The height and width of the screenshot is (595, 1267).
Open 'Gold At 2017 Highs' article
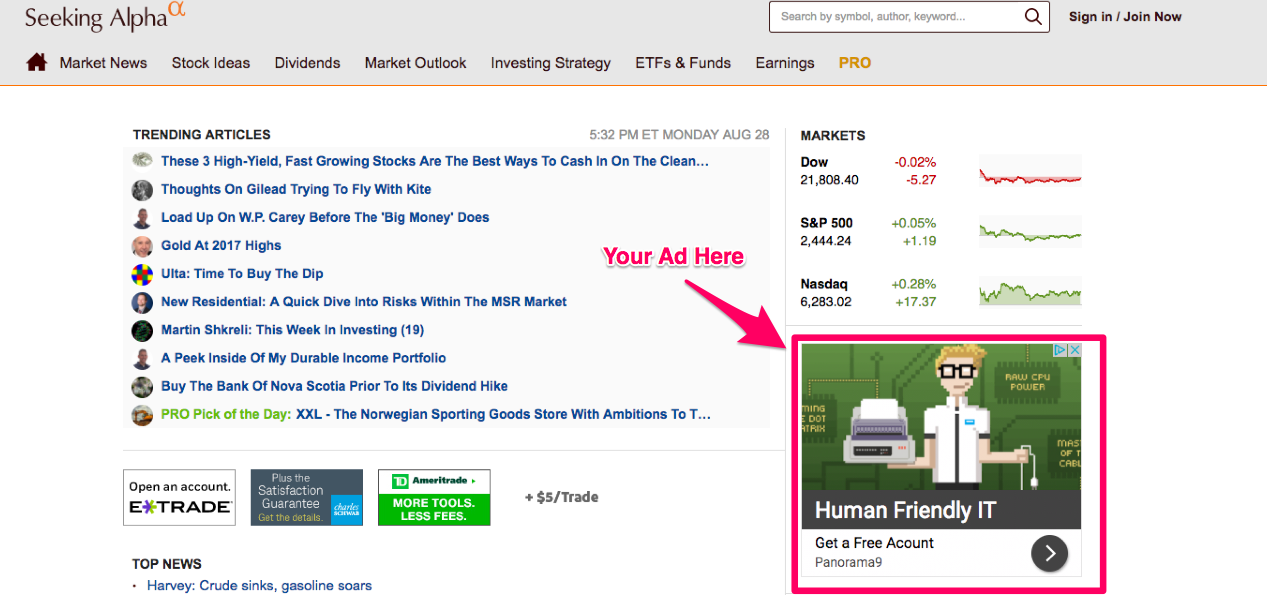[221, 245]
